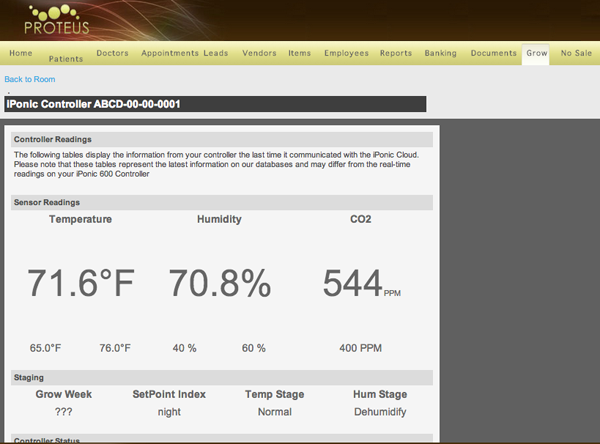Open the Appointments tab
600x444 pixels.
pos(169,53)
